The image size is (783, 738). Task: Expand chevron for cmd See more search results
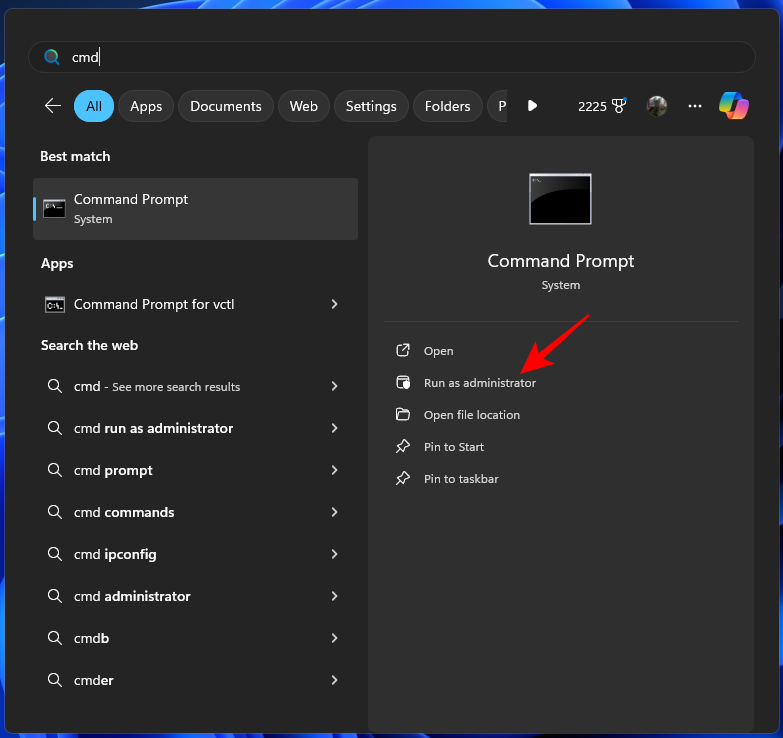335,386
